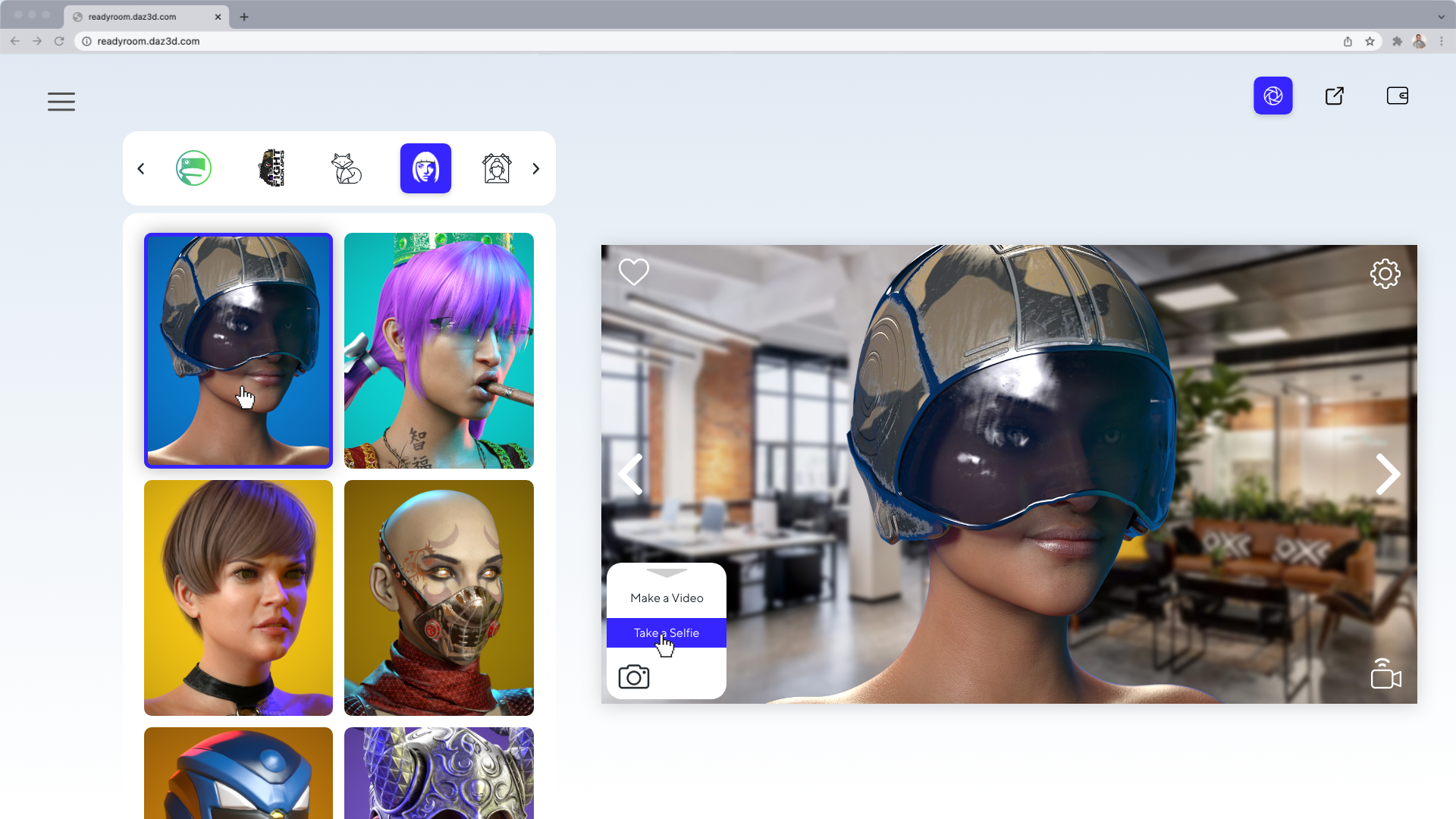Open the hamburger menu

click(61, 102)
